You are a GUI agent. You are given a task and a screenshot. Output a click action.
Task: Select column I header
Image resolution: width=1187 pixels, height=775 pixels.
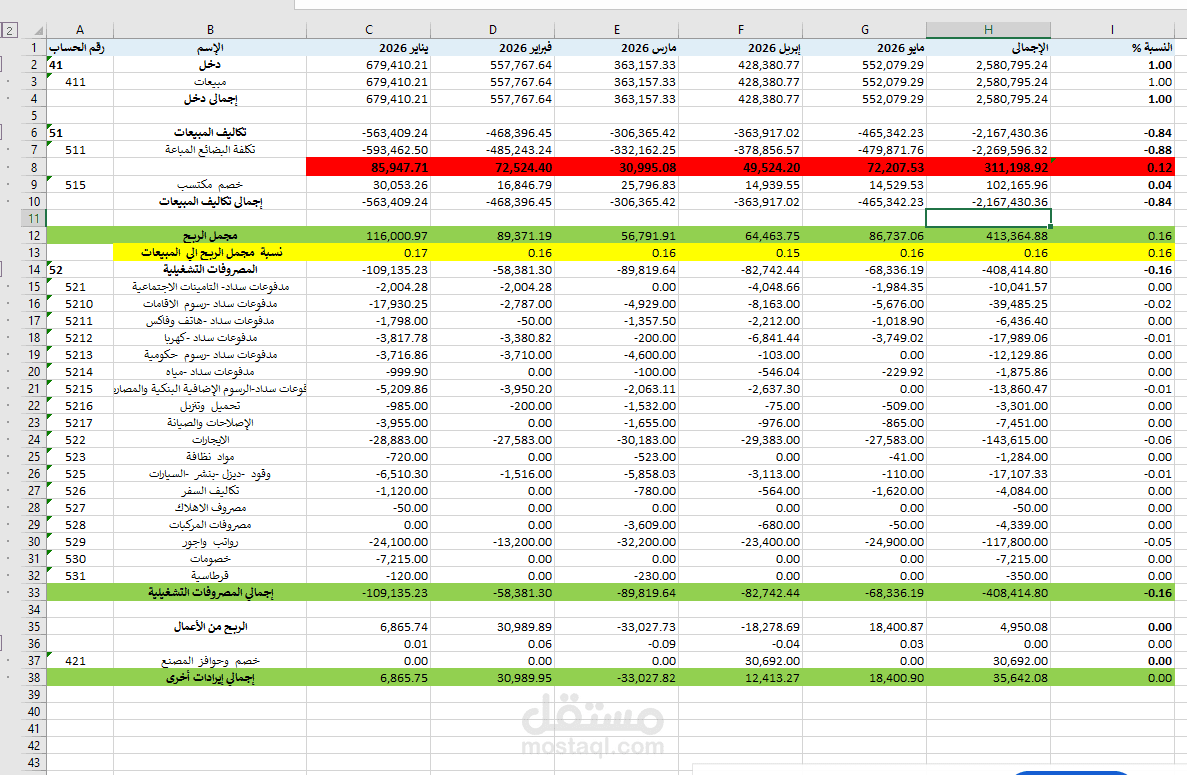[1112, 30]
